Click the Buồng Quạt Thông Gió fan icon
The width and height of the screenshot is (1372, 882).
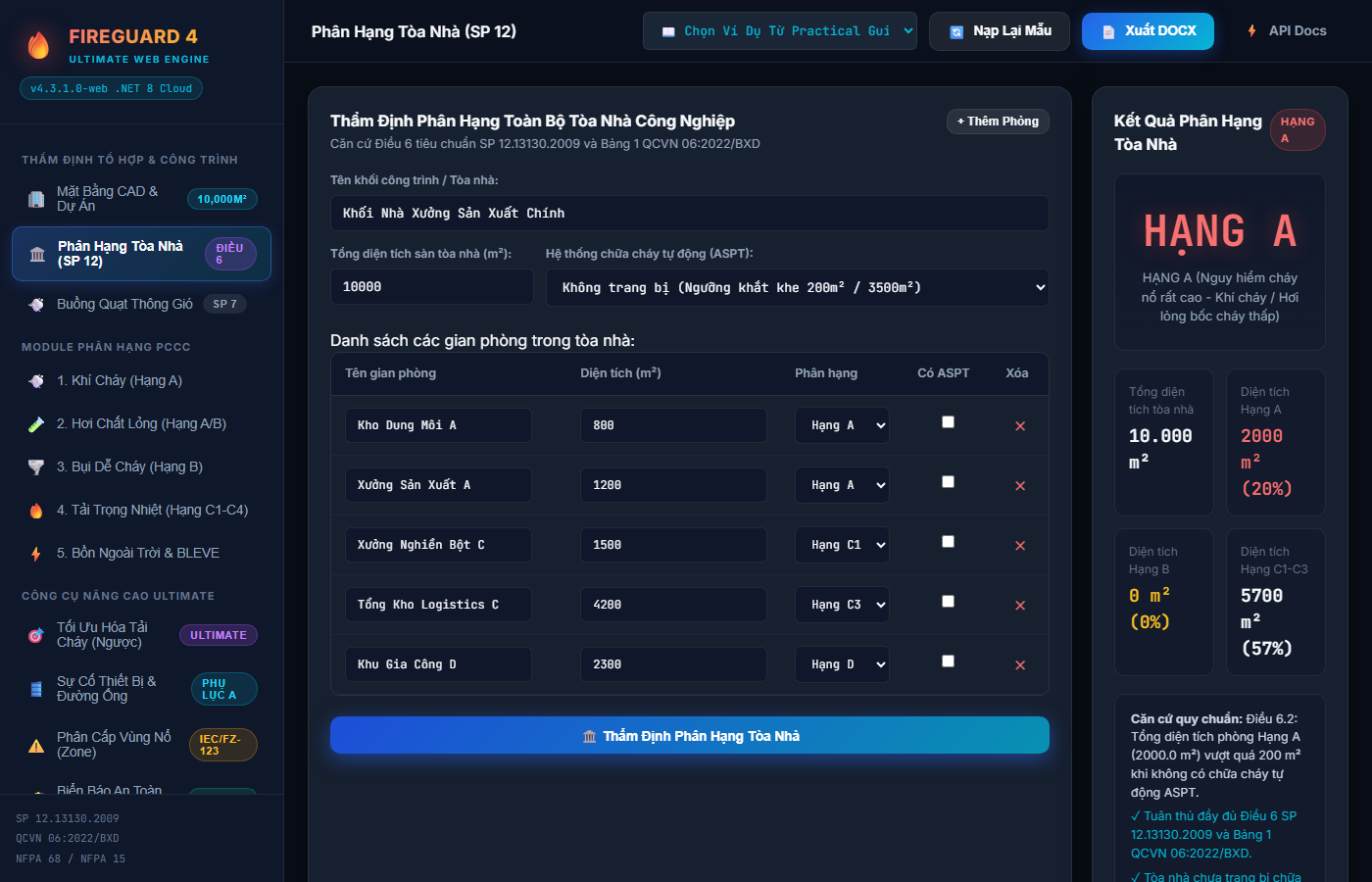[x=36, y=305]
